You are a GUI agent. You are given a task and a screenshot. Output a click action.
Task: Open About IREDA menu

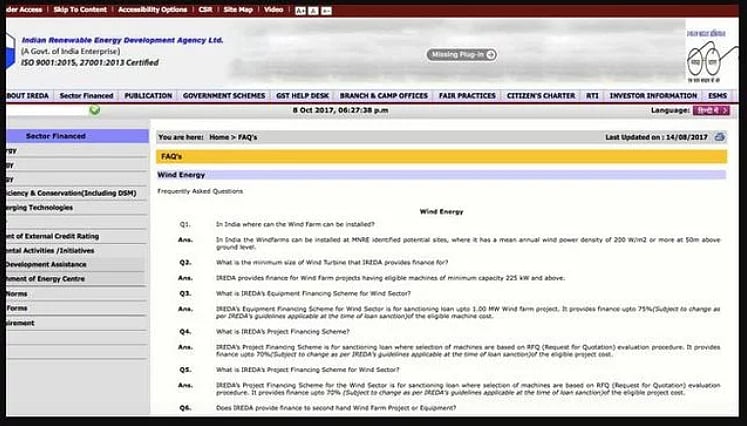click(28, 96)
